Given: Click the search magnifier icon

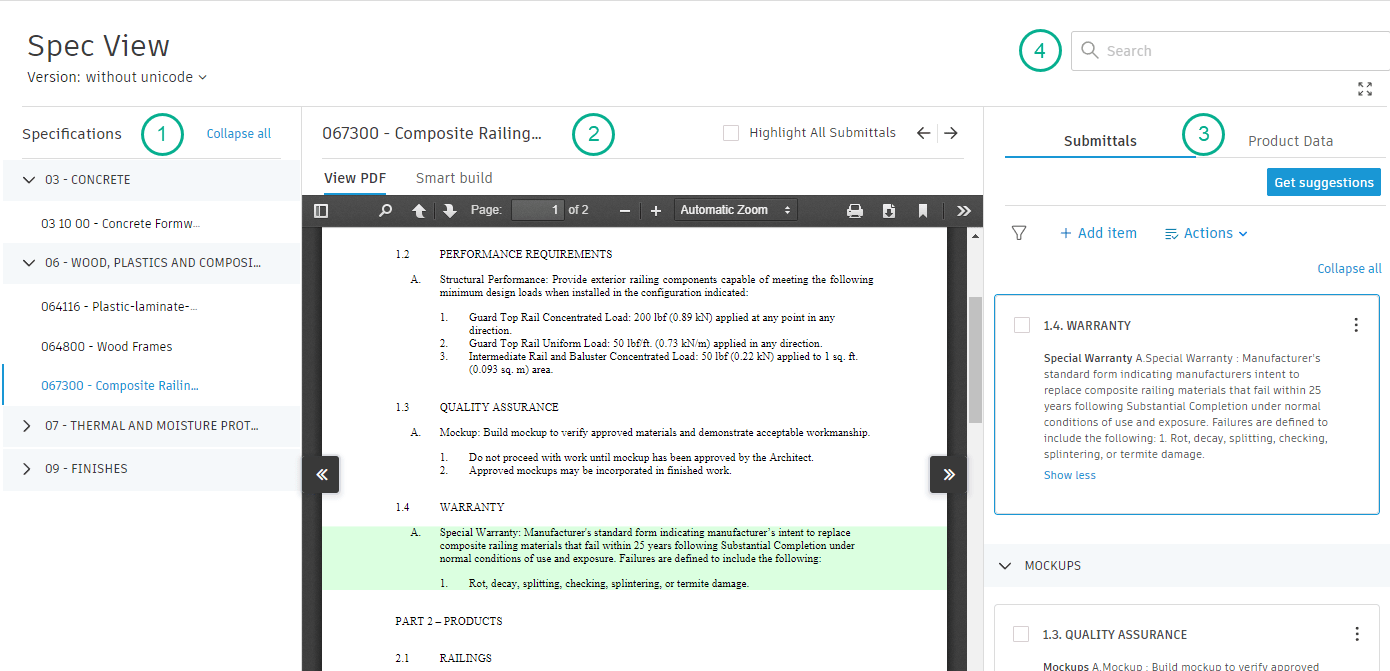Looking at the screenshot, I should [x=1090, y=51].
